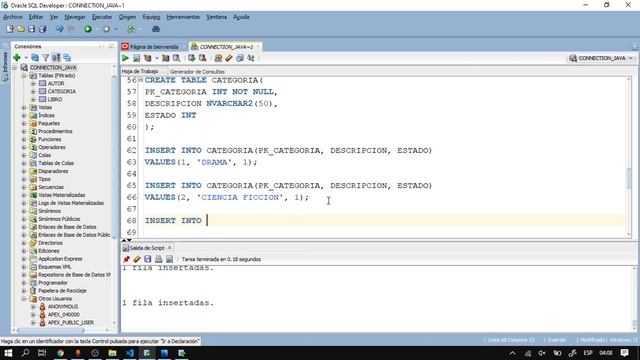
Task: Select the ANONYMOUS user in tree
Action: (62, 307)
